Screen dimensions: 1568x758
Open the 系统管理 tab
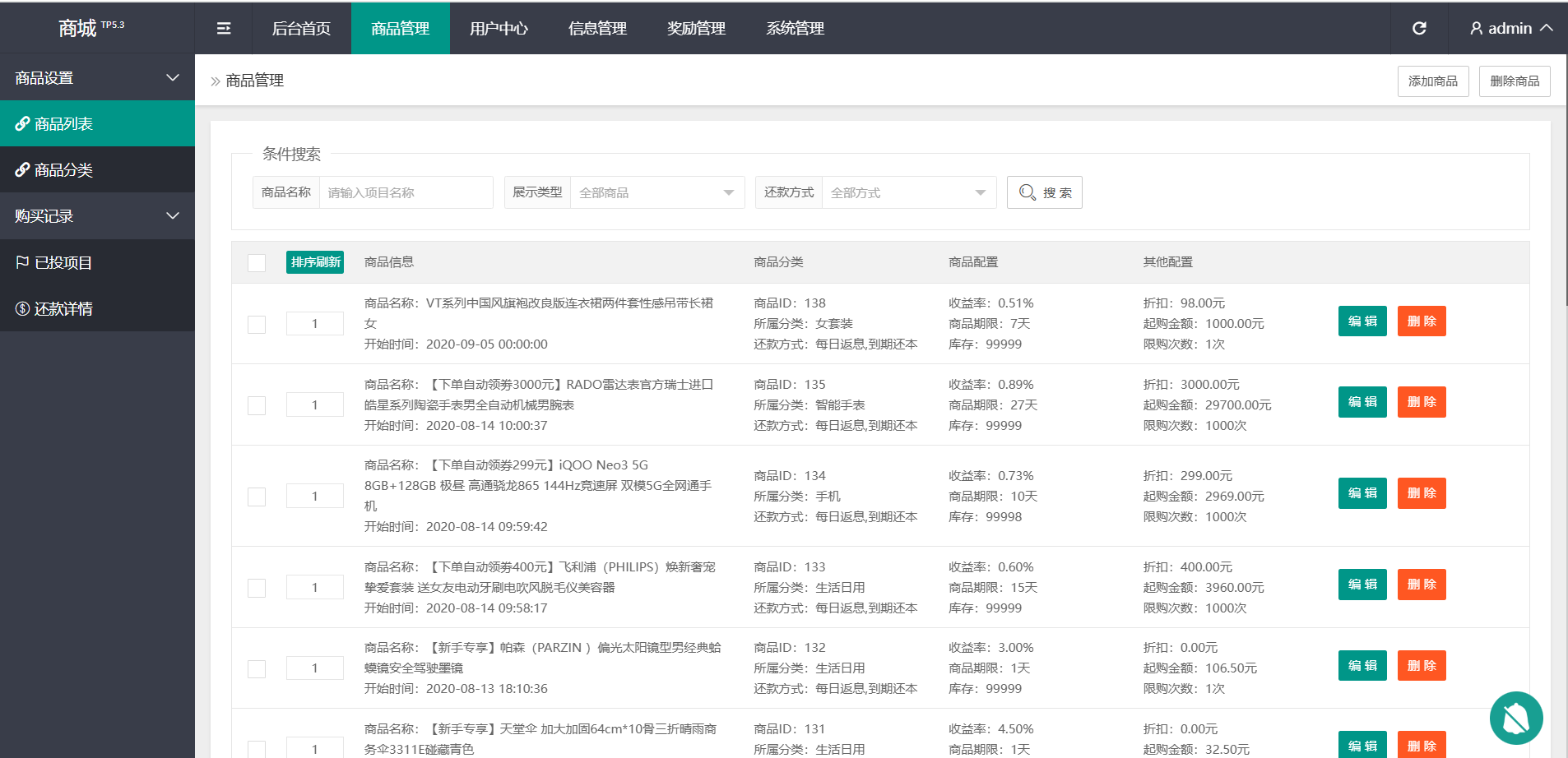[x=796, y=29]
